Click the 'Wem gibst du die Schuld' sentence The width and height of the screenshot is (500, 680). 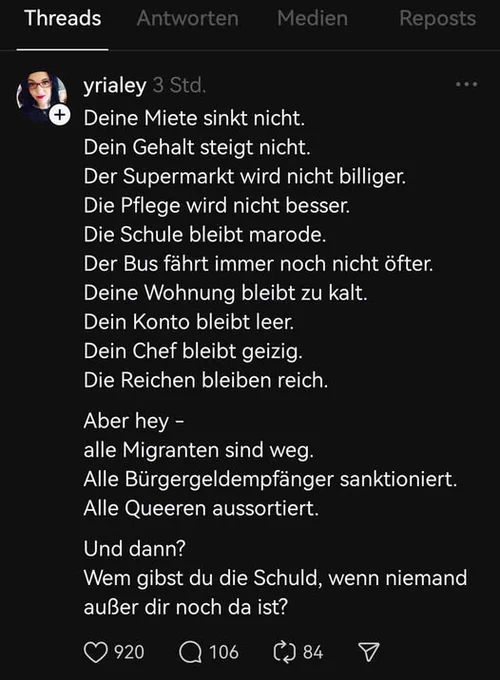coord(275,592)
